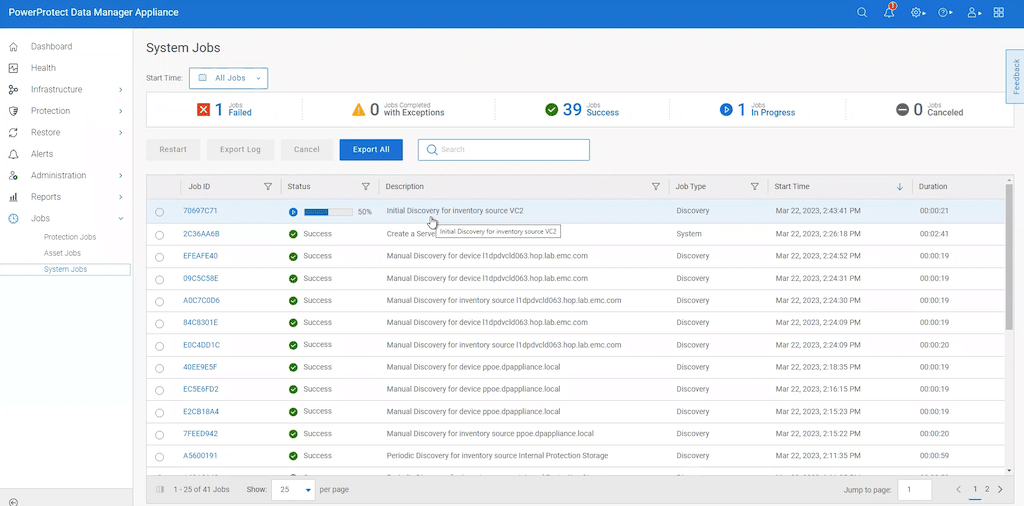The image size is (1024, 506).
Task: Open column chooser icon in table footer
Action: tap(161, 489)
